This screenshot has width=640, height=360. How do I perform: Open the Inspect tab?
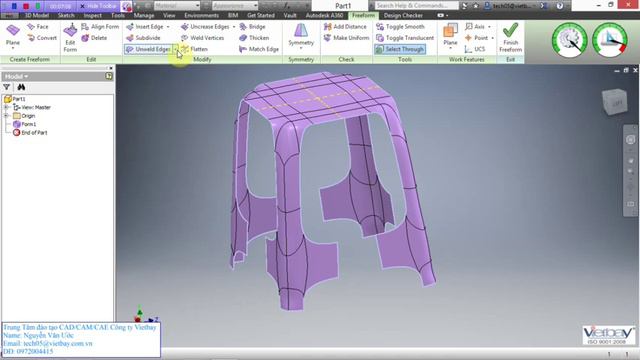pyautogui.click(x=93, y=16)
